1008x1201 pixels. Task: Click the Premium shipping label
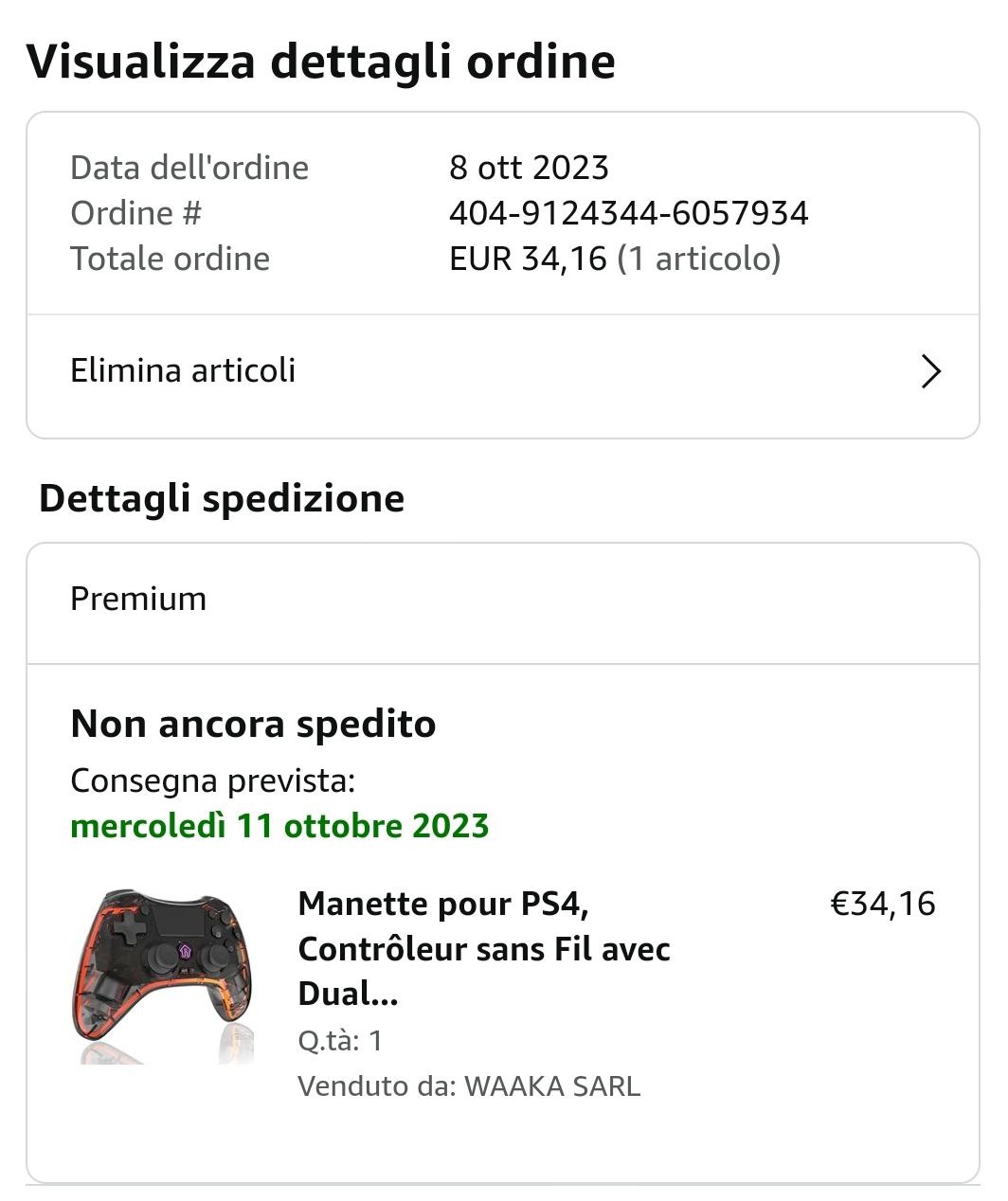[x=138, y=599]
